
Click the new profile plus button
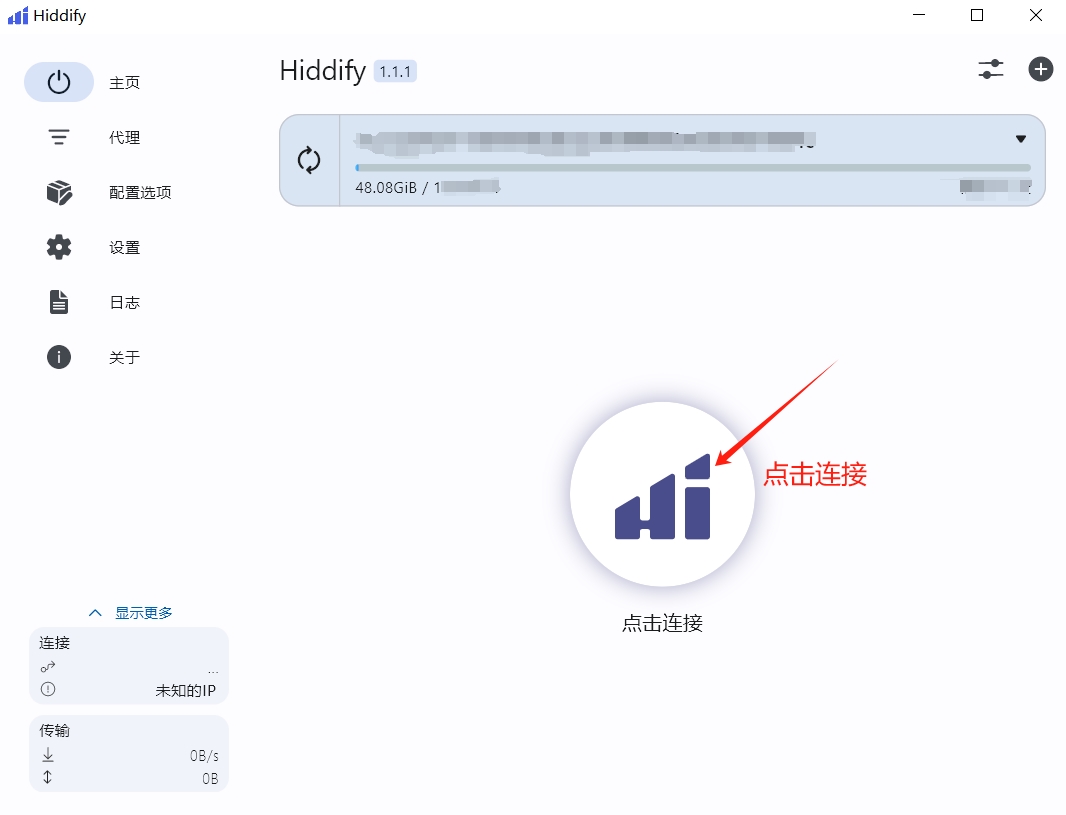tap(1040, 69)
